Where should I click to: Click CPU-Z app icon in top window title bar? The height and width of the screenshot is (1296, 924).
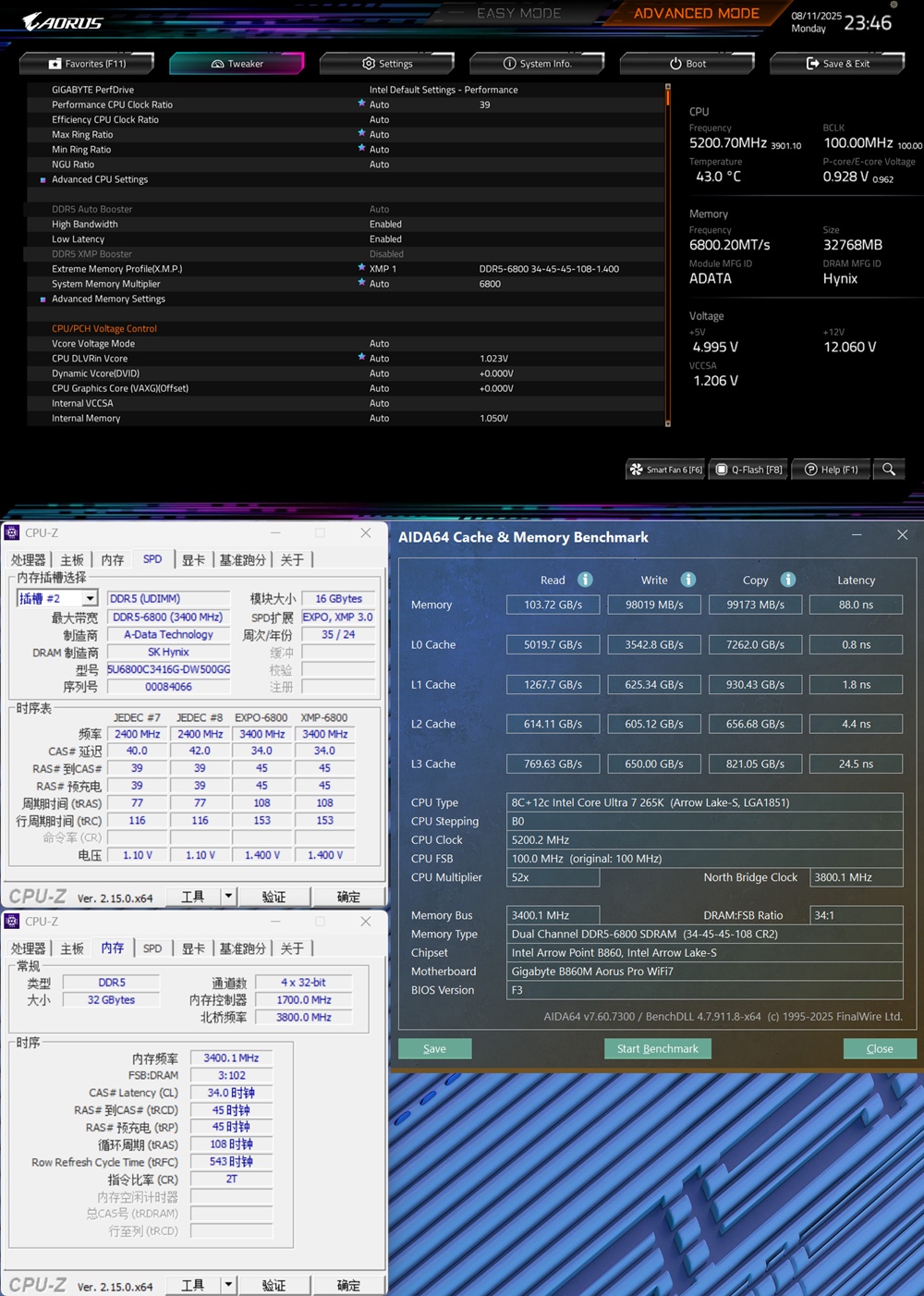coord(12,532)
